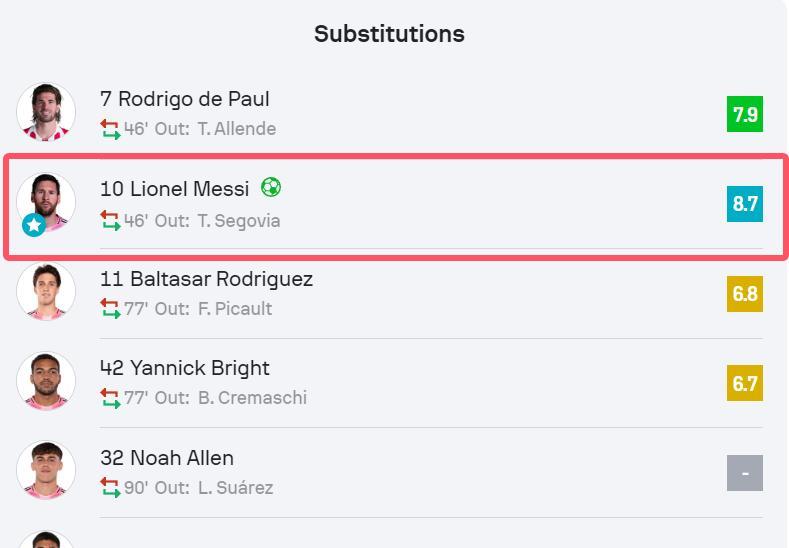Open Yannick Bright's player photo

tap(46, 381)
